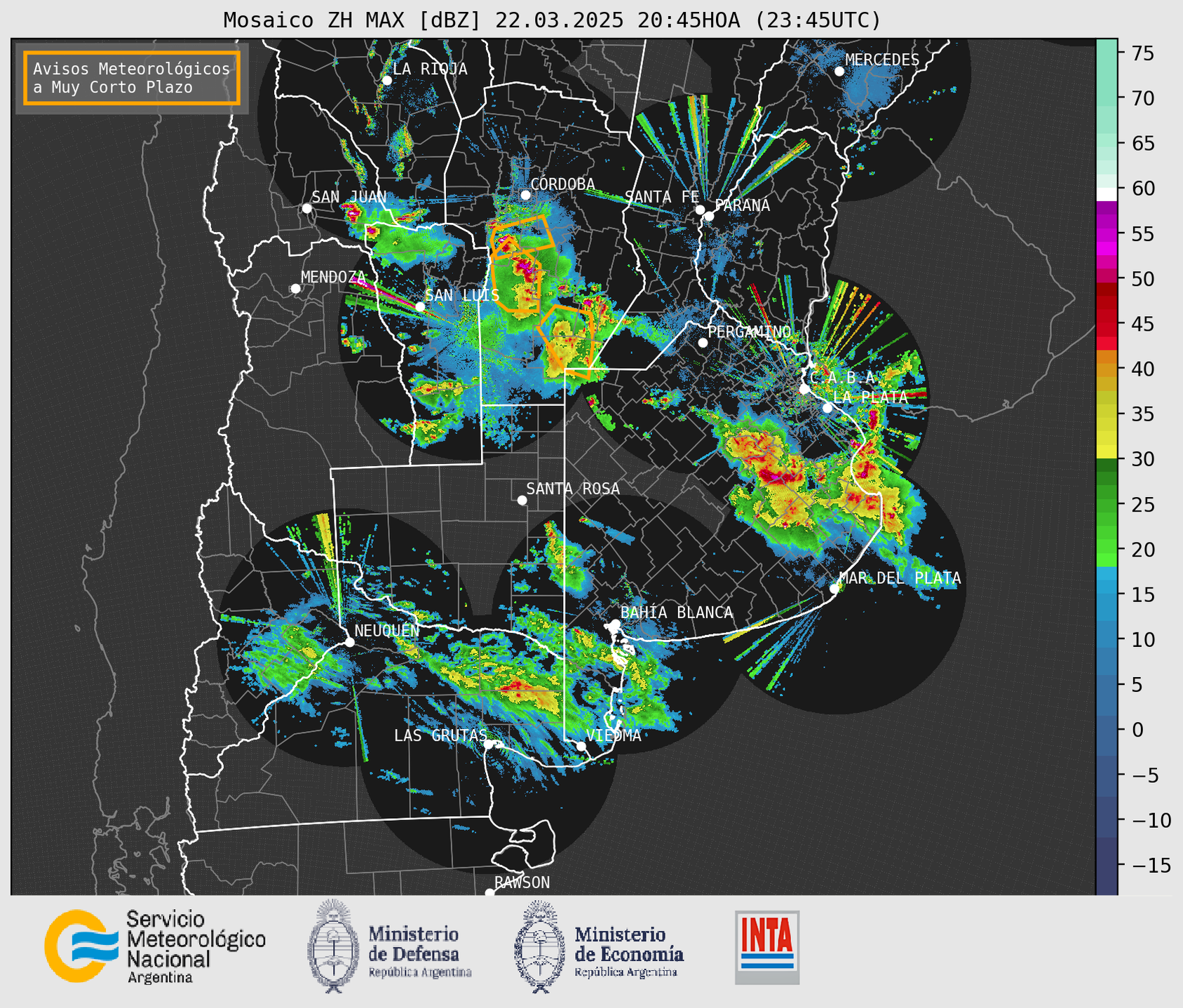
Task: Click the 75 value on the dBZ scale
Action: click(x=1143, y=53)
